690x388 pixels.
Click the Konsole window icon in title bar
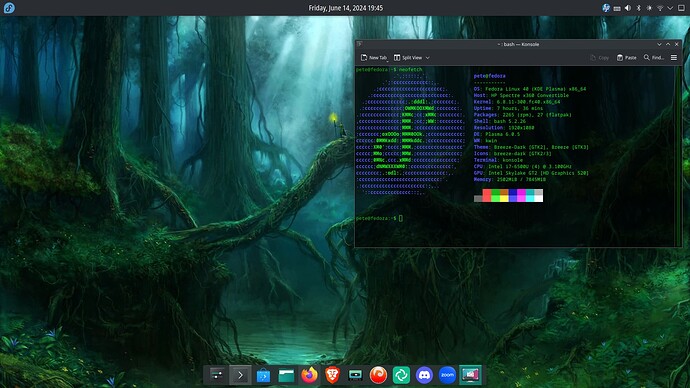point(360,44)
